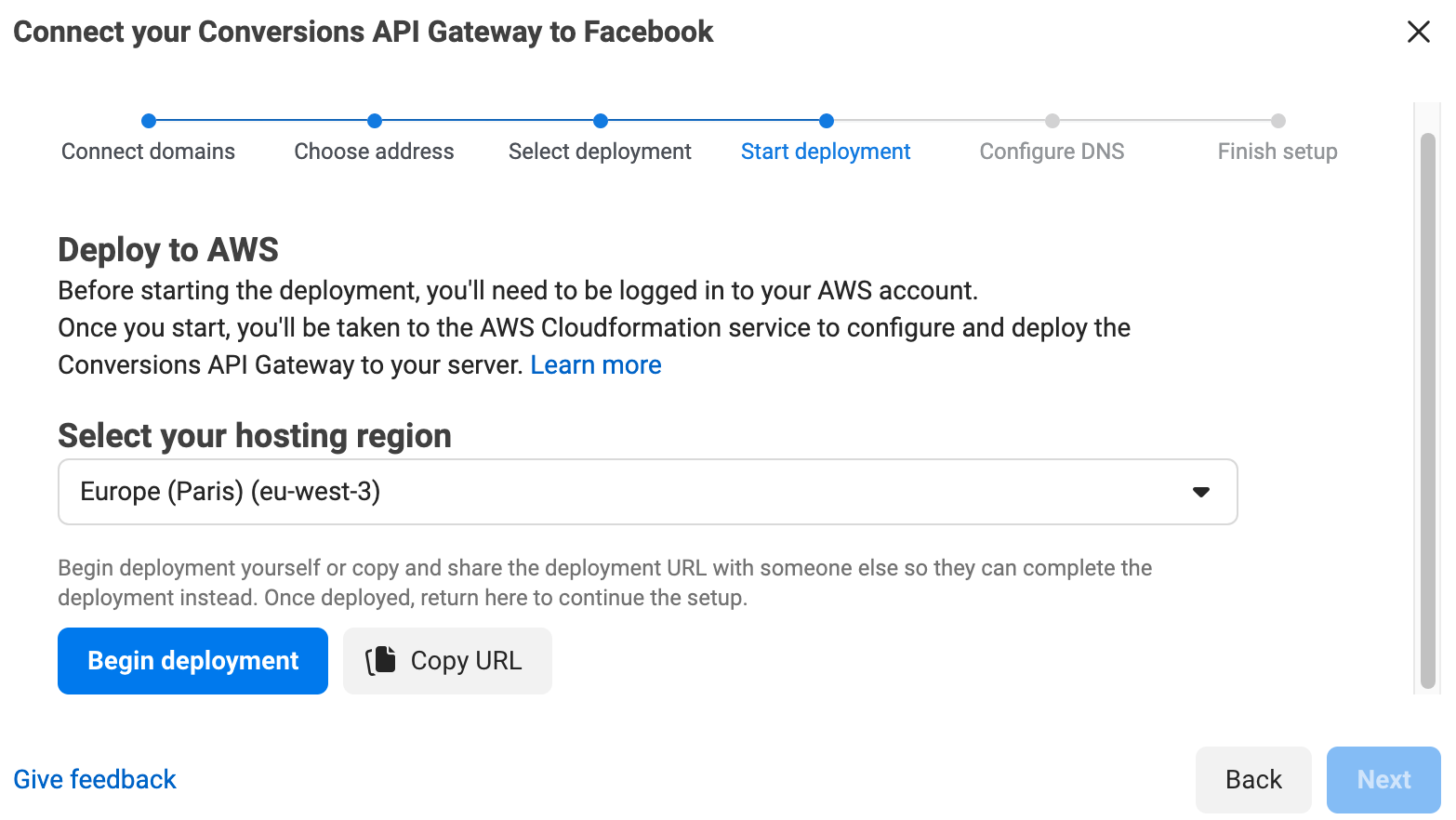Click the Next button
The width and height of the screenshot is (1456, 820).
click(x=1383, y=780)
